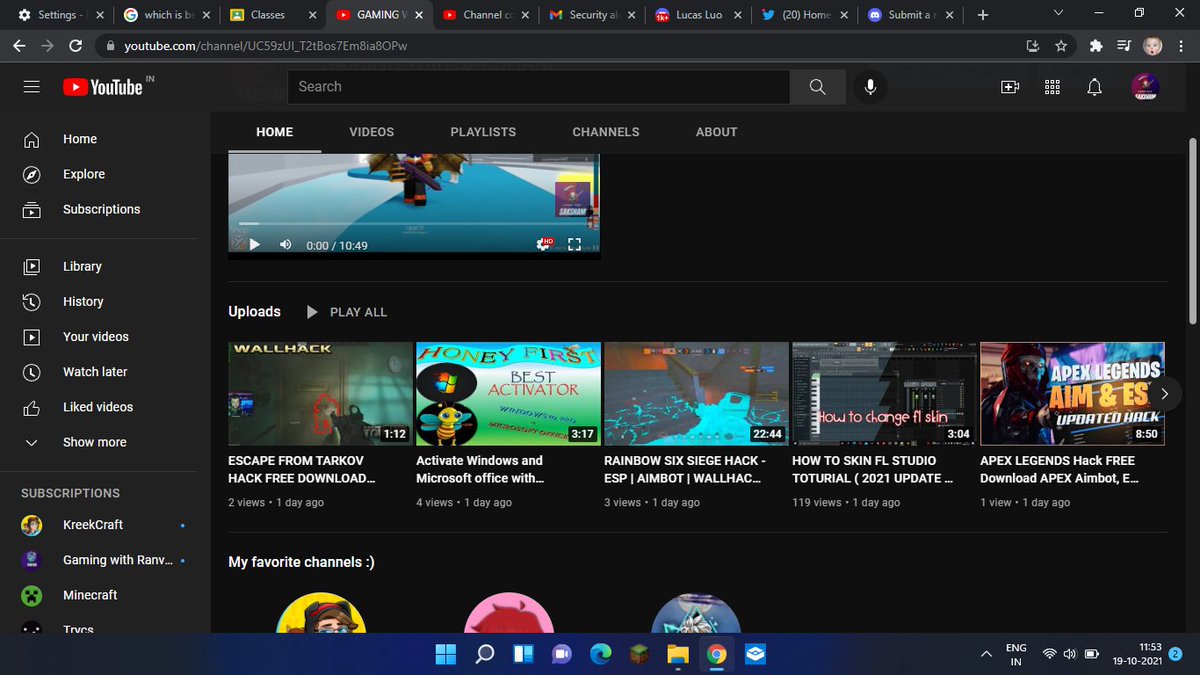
Task: Open Chrome profile avatar
Action: pos(1152,46)
